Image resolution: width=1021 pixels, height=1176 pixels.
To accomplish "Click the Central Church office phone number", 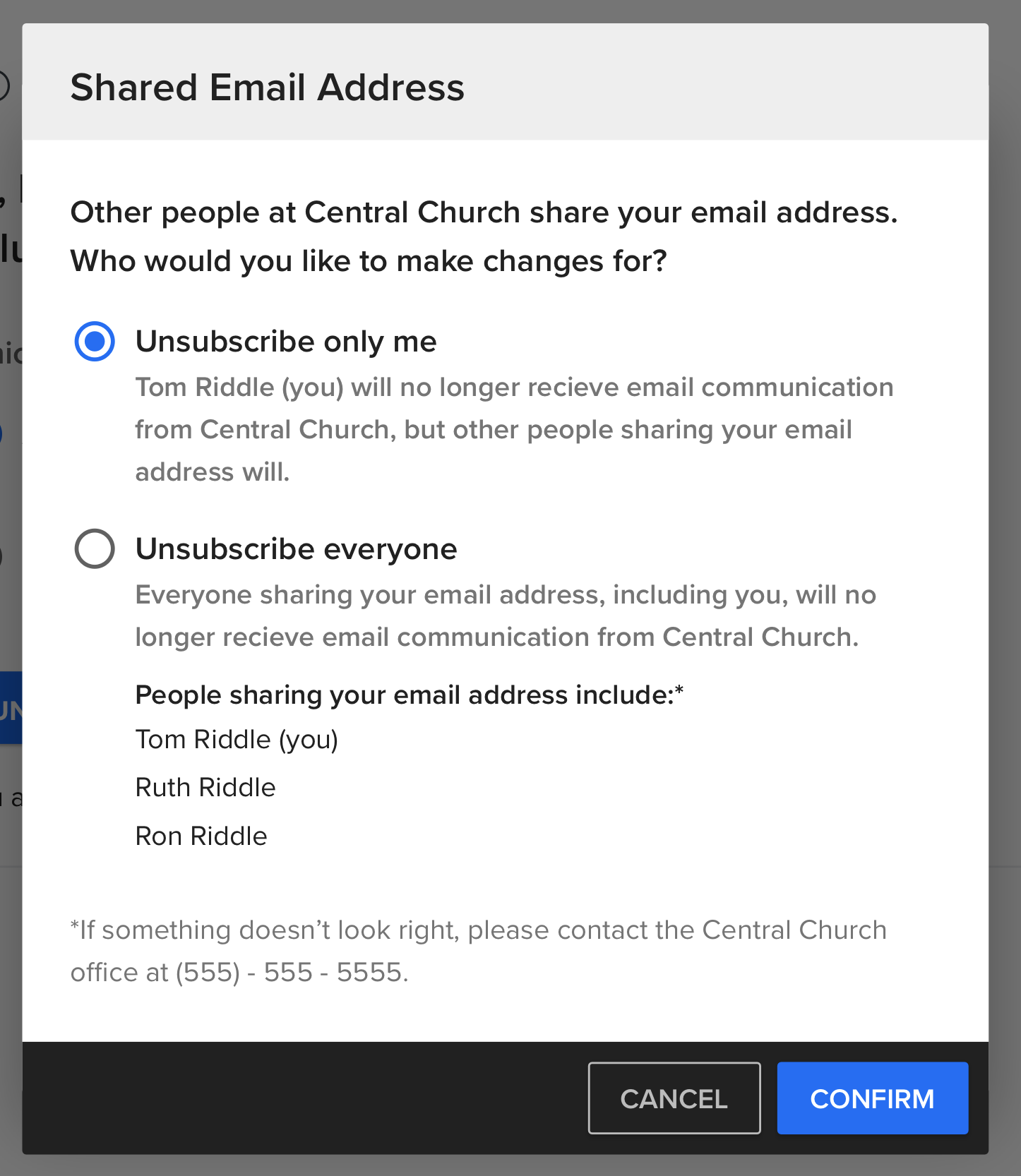I will (x=291, y=972).
